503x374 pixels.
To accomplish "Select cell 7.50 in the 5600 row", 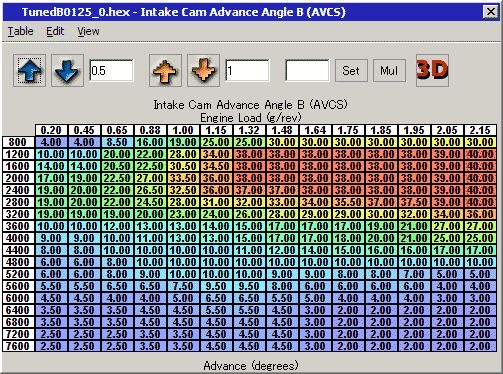I will pos(183,286).
